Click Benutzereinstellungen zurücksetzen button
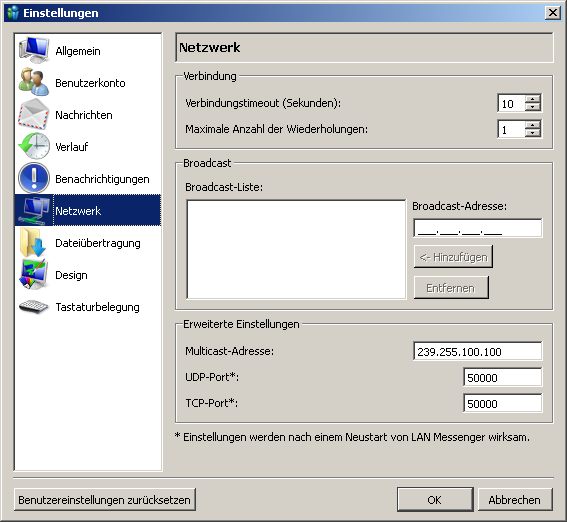Screen dimensions: 567x522 pos(105,500)
